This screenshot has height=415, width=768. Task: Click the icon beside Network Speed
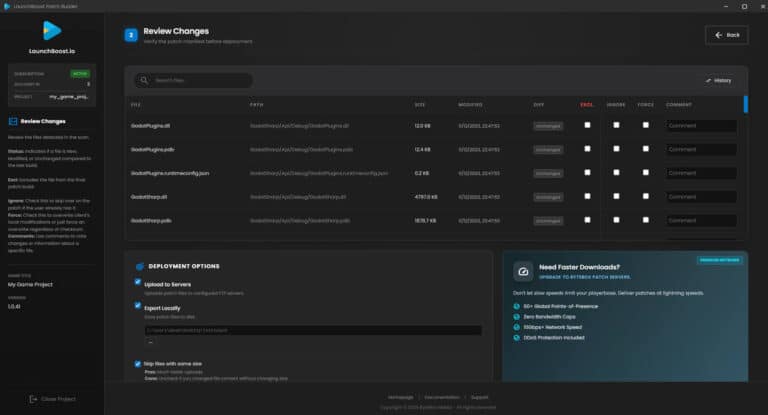[x=516, y=327]
